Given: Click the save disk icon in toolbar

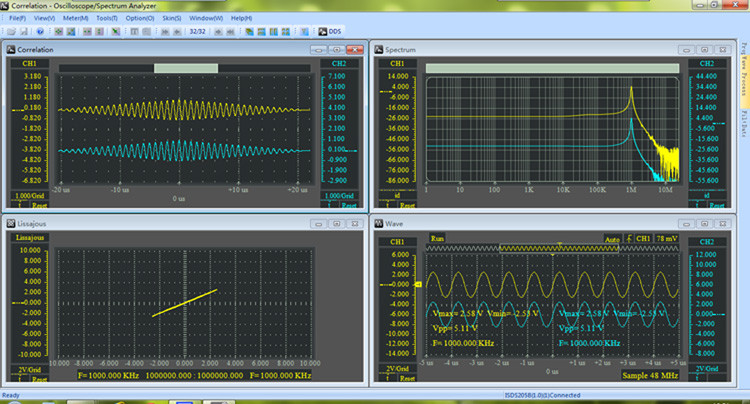Looking at the screenshot, I should 23,31.
